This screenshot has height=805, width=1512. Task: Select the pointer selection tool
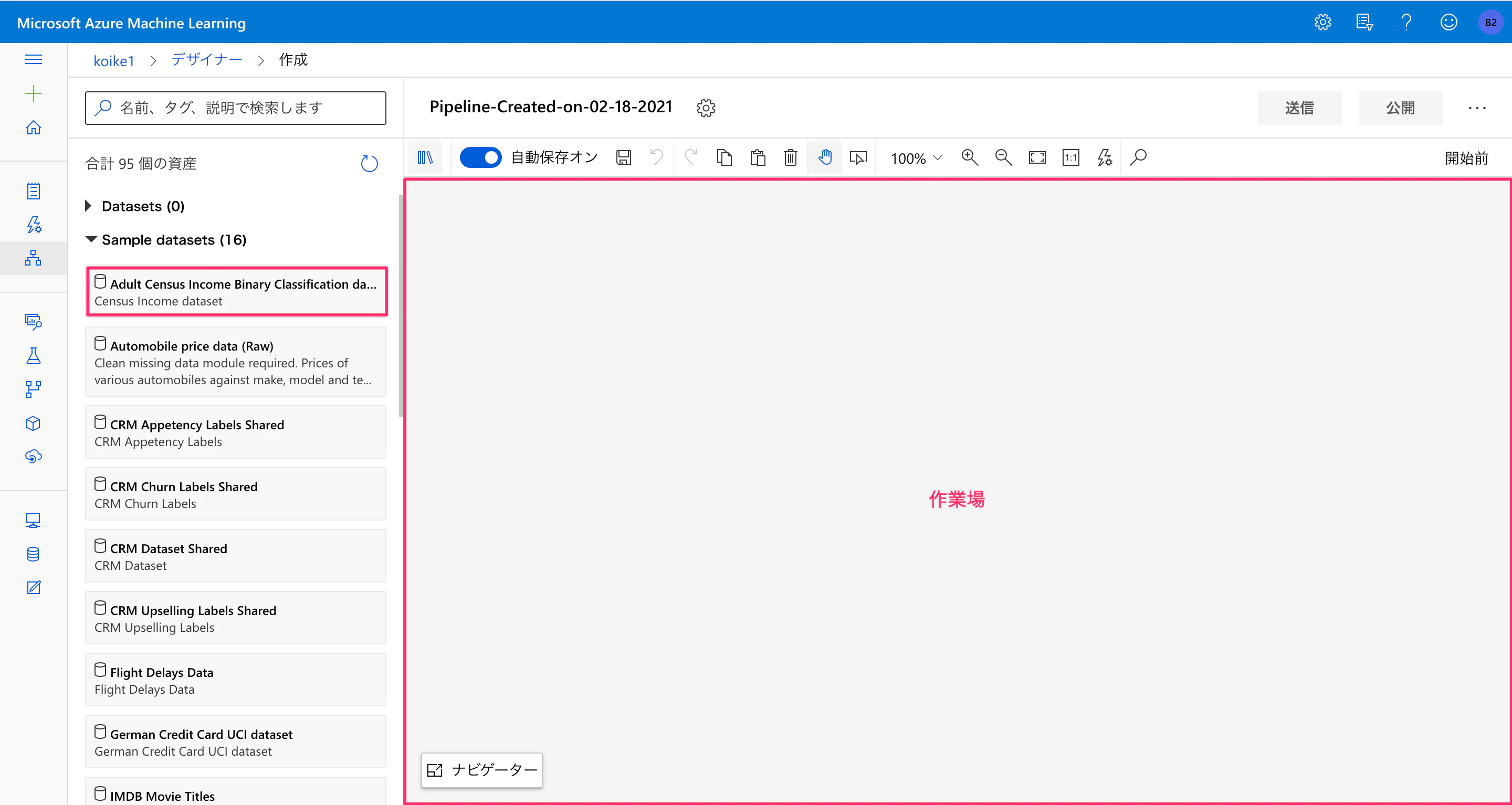(x=858, y=157)
